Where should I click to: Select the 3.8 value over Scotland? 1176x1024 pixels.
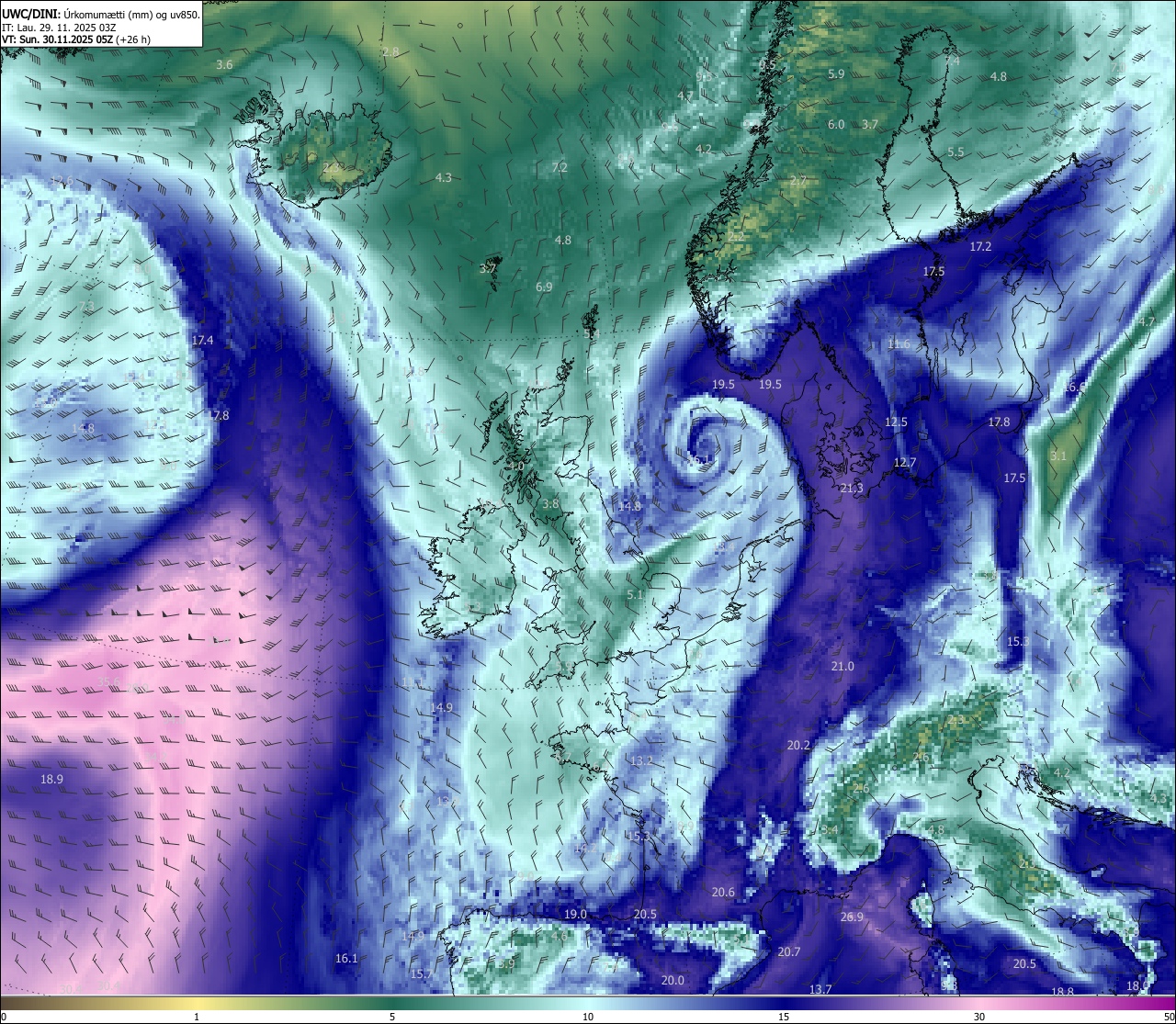pos(550,504)
